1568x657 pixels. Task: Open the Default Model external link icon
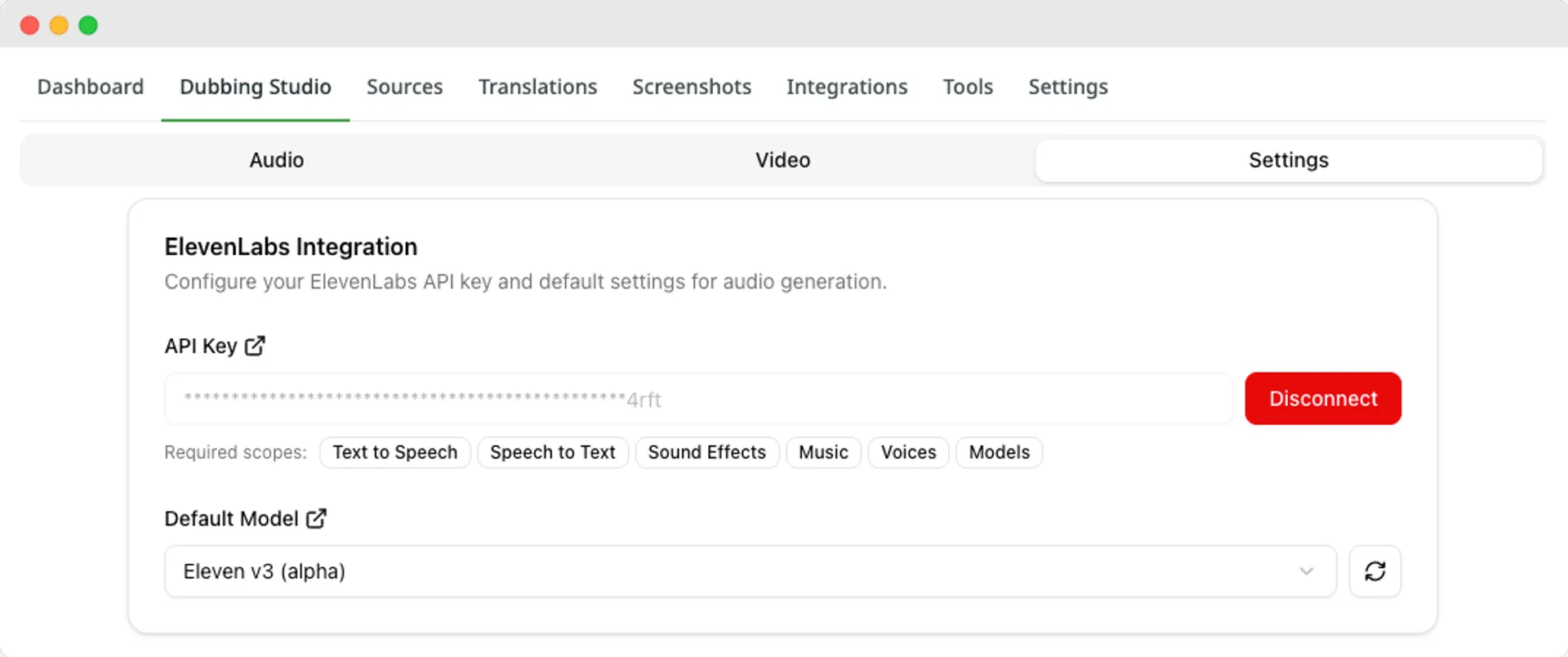coord(316,519)
